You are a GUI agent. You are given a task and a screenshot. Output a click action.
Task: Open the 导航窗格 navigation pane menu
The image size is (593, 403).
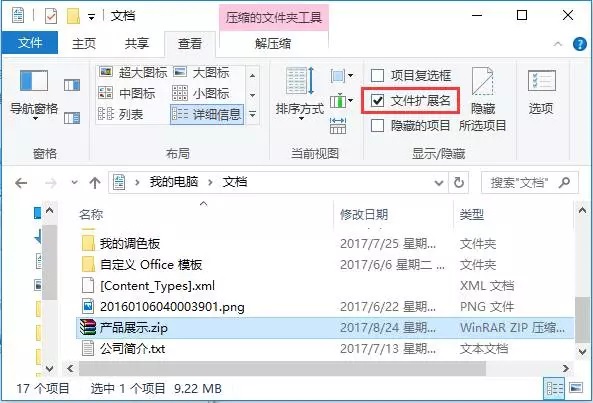click(34, 95)
